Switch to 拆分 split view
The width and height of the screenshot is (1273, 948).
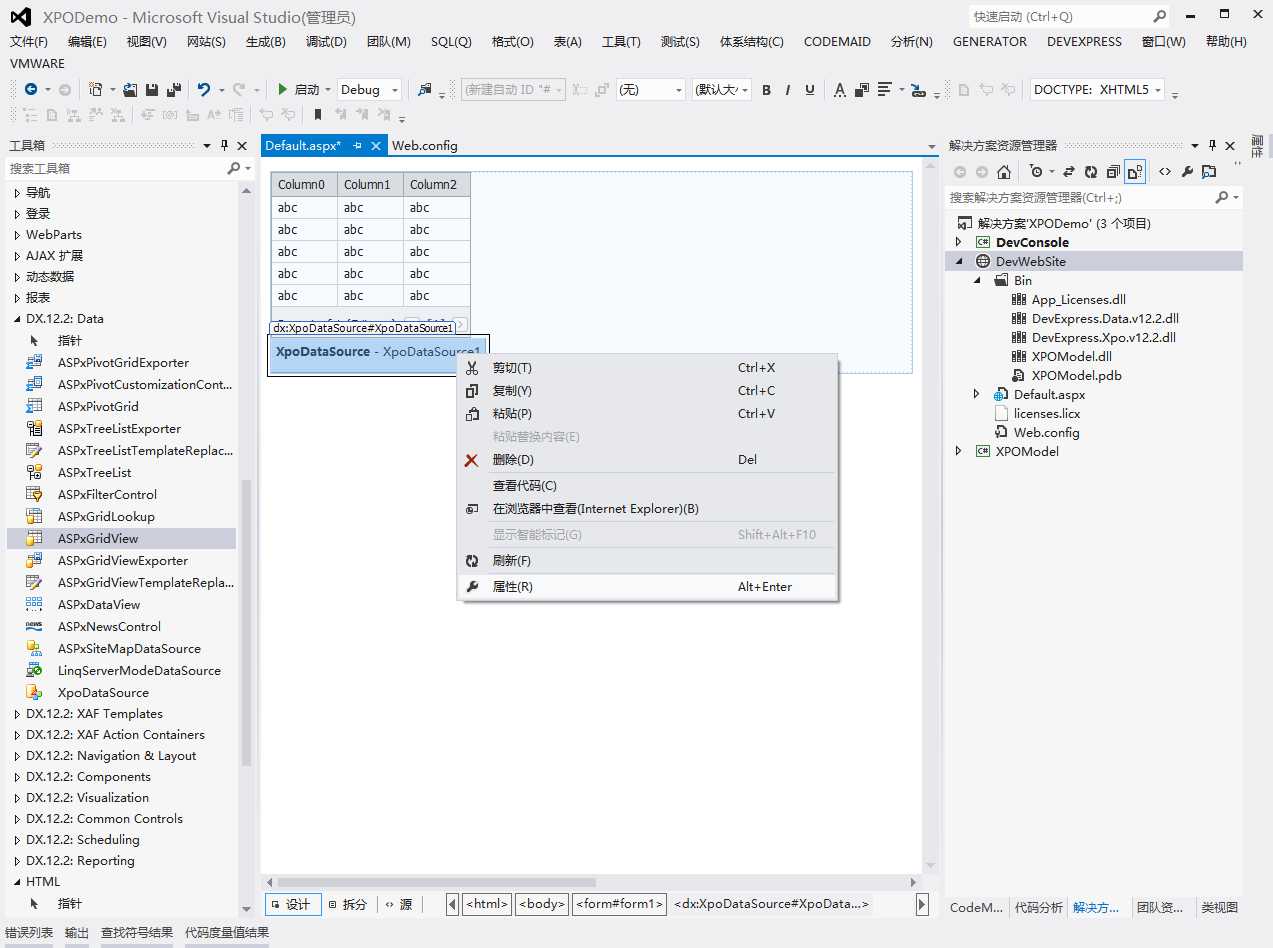tap(347, 904)
